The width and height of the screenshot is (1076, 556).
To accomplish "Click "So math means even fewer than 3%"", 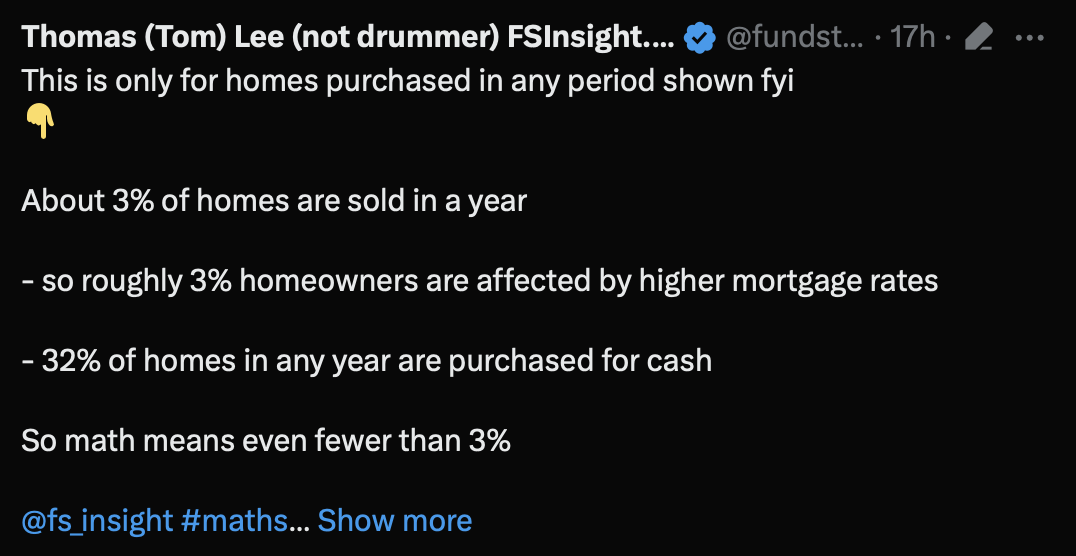I will 266,441.
